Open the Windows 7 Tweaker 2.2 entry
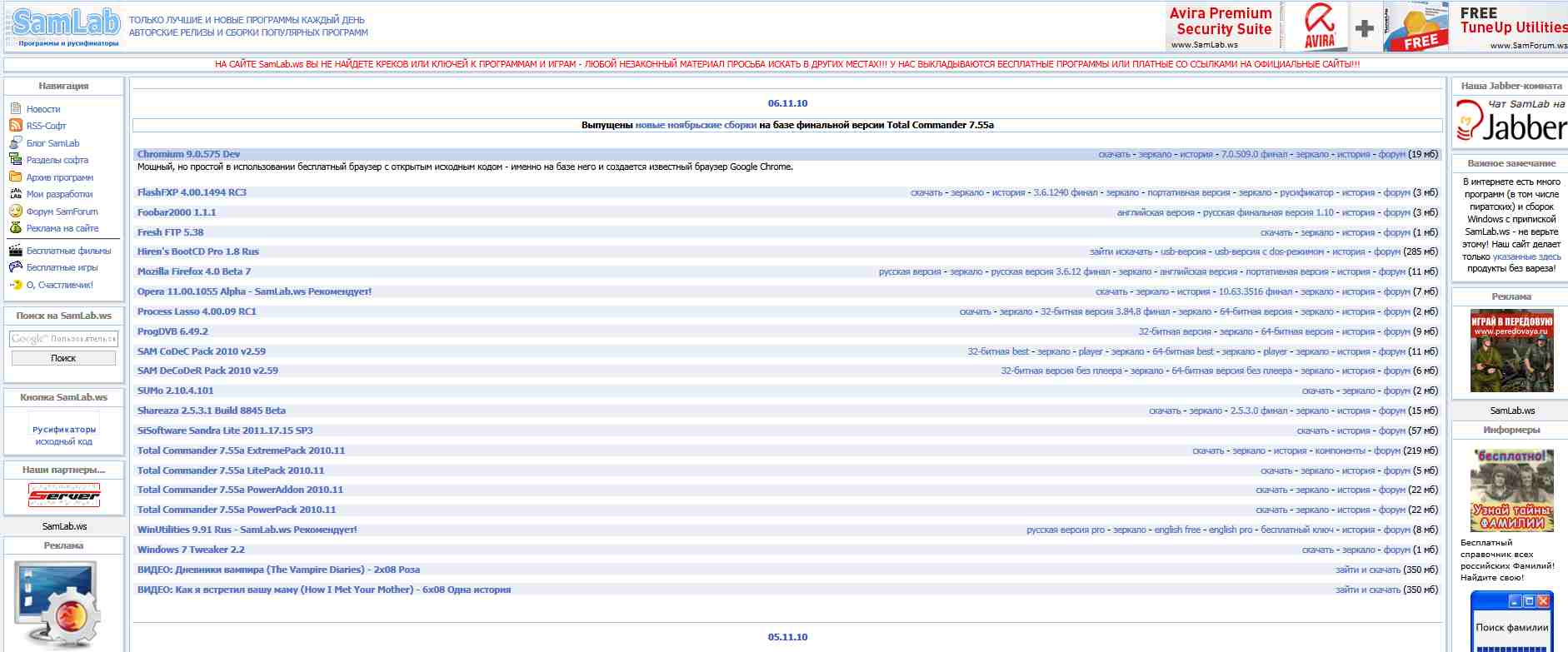 pyautogui.click(x=191, y=550)
